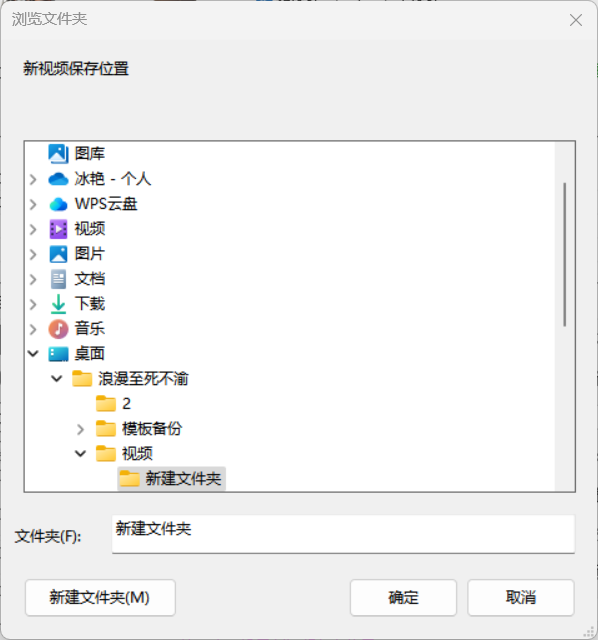Expand the WPS云盘 tree node

click(x=33, y=204)
